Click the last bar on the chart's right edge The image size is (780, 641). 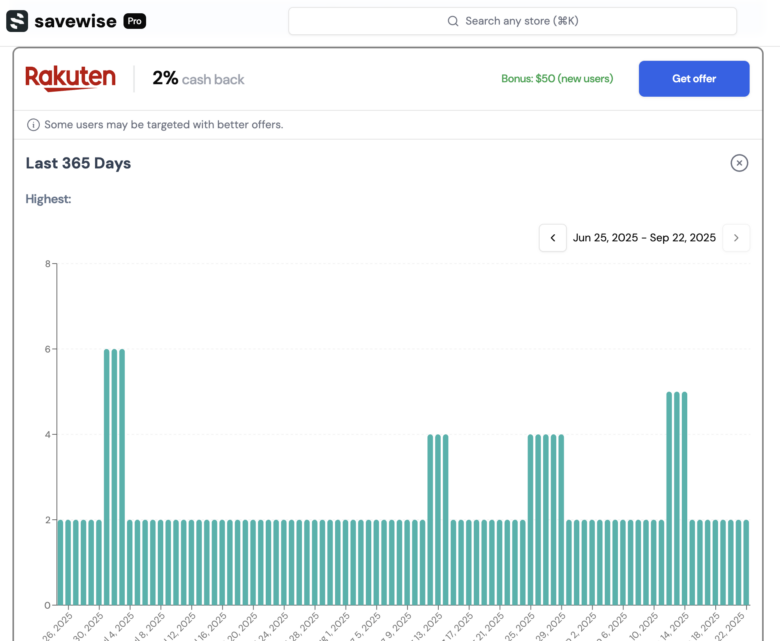[746, 562]
